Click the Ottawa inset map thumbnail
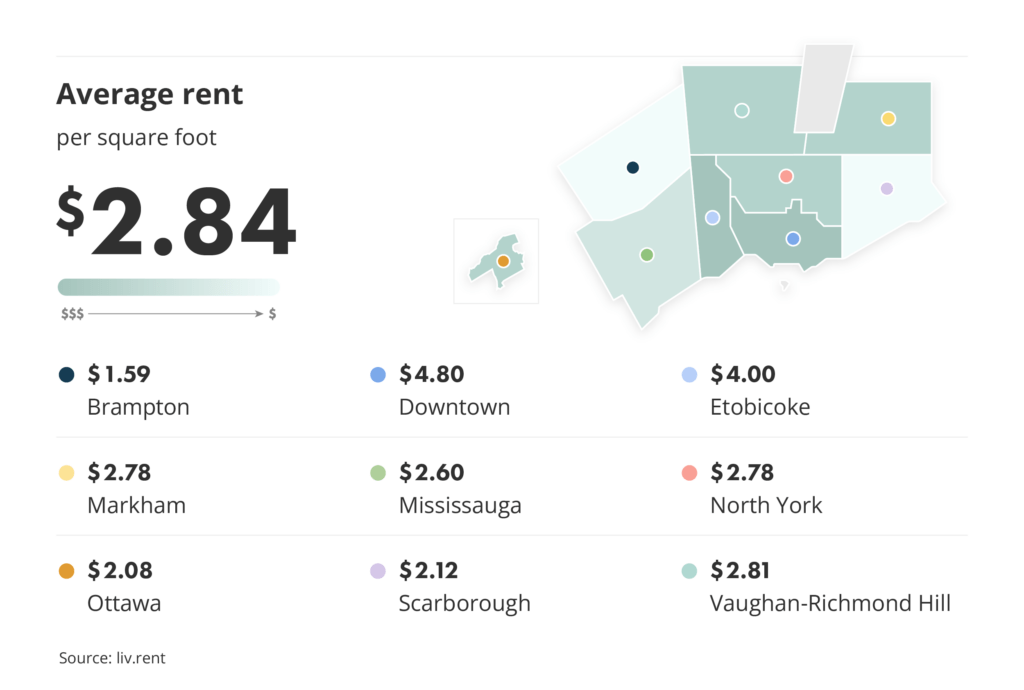Viewport: 1024px width, 690px height. tap(496, 261)
